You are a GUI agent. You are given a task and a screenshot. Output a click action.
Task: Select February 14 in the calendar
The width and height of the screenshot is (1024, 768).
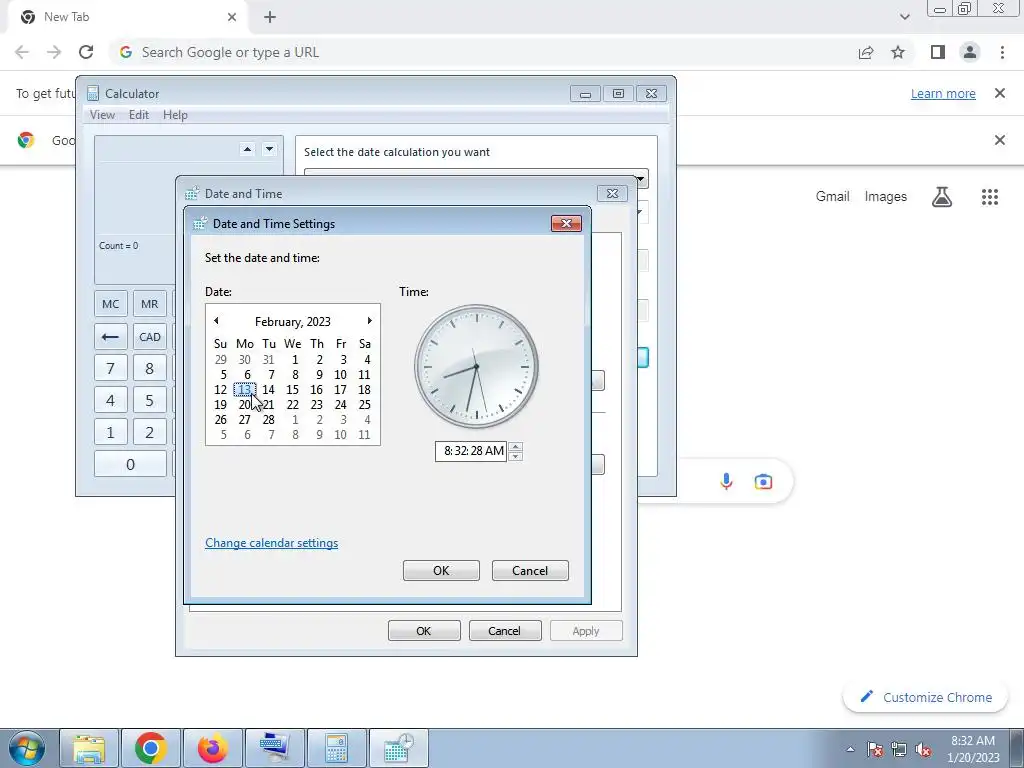[268, 390]
